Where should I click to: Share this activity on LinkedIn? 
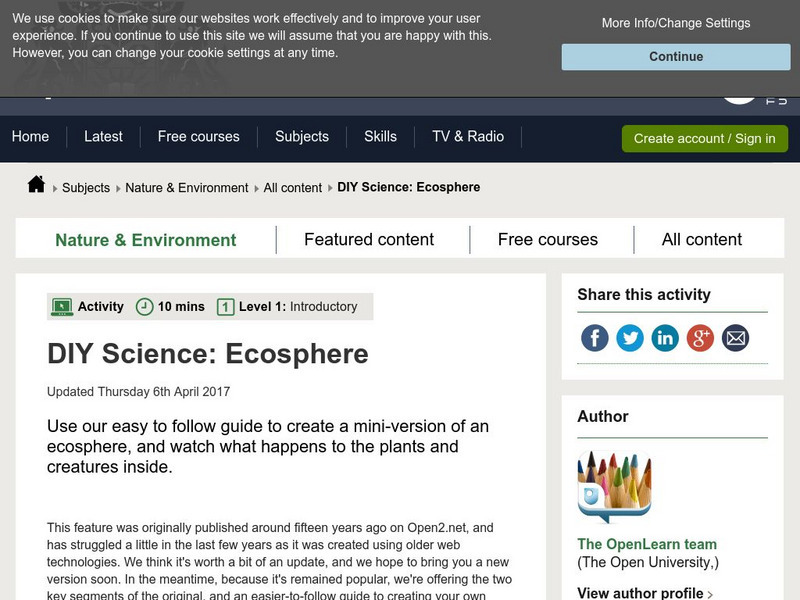665,338
